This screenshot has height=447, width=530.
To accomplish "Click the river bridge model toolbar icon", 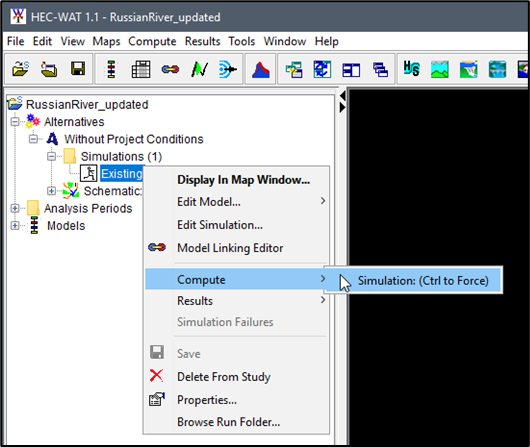I will (497, 69).
